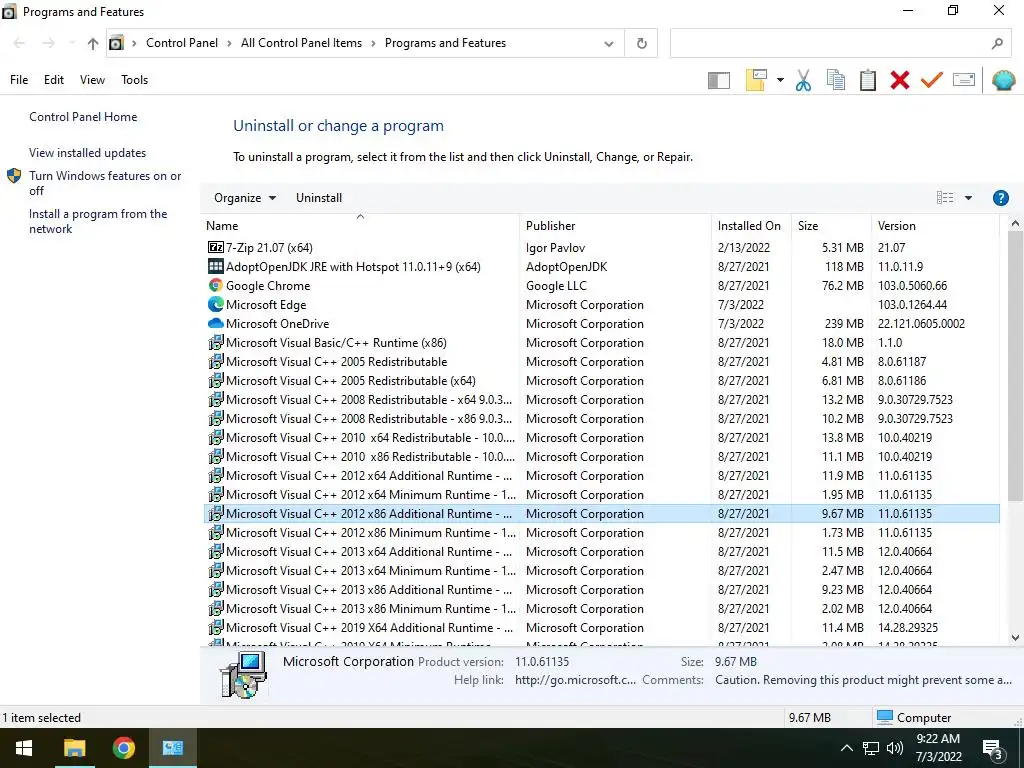
Task: Click version 103.0.5060.66 cell
Action: [x=912, y=286]
